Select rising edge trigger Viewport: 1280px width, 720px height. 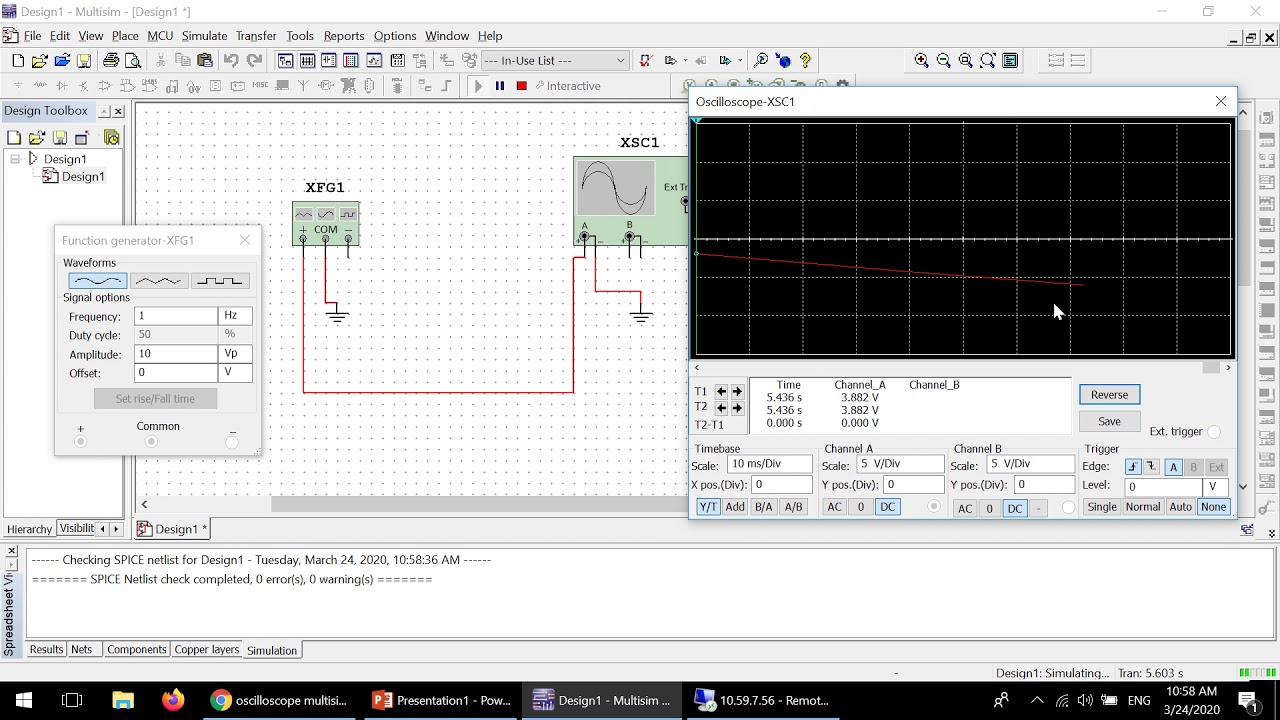coord(1133,467)
